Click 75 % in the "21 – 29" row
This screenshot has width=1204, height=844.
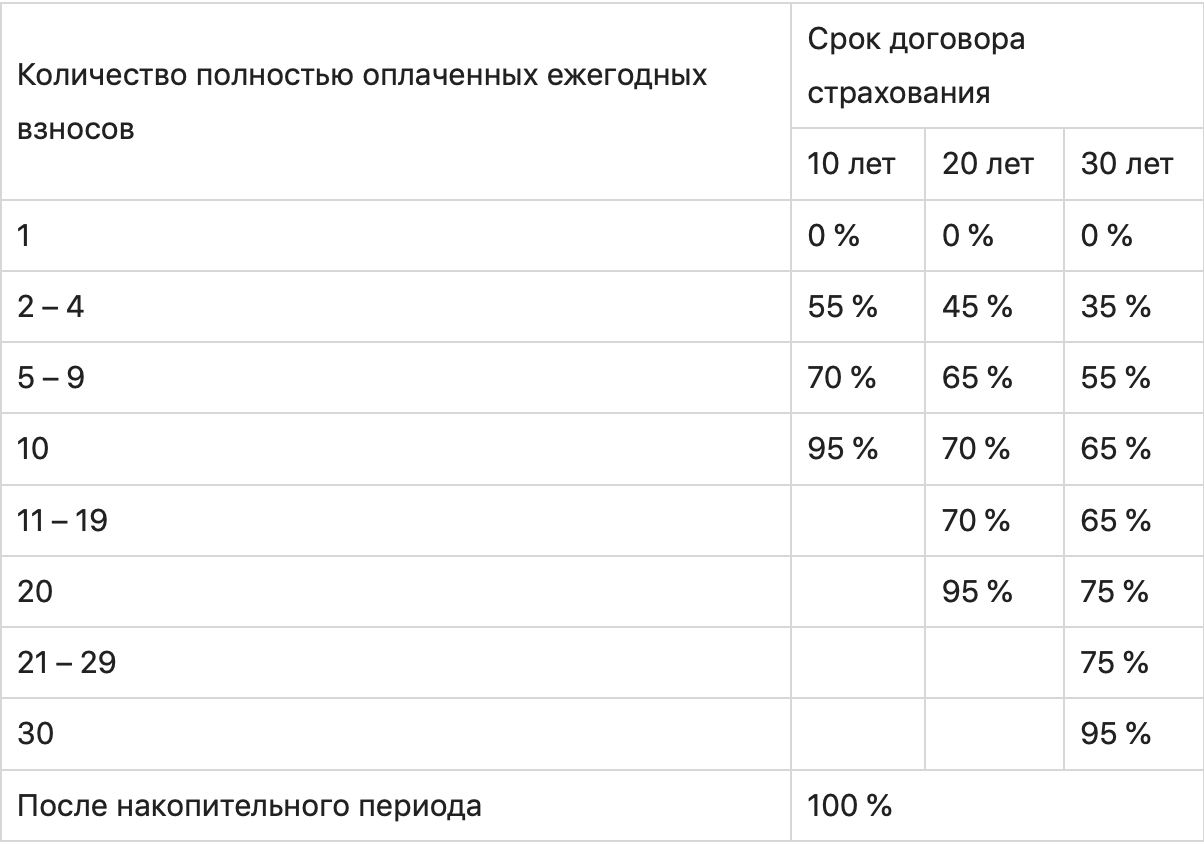pyautogui.click(x=1115, y=663)
